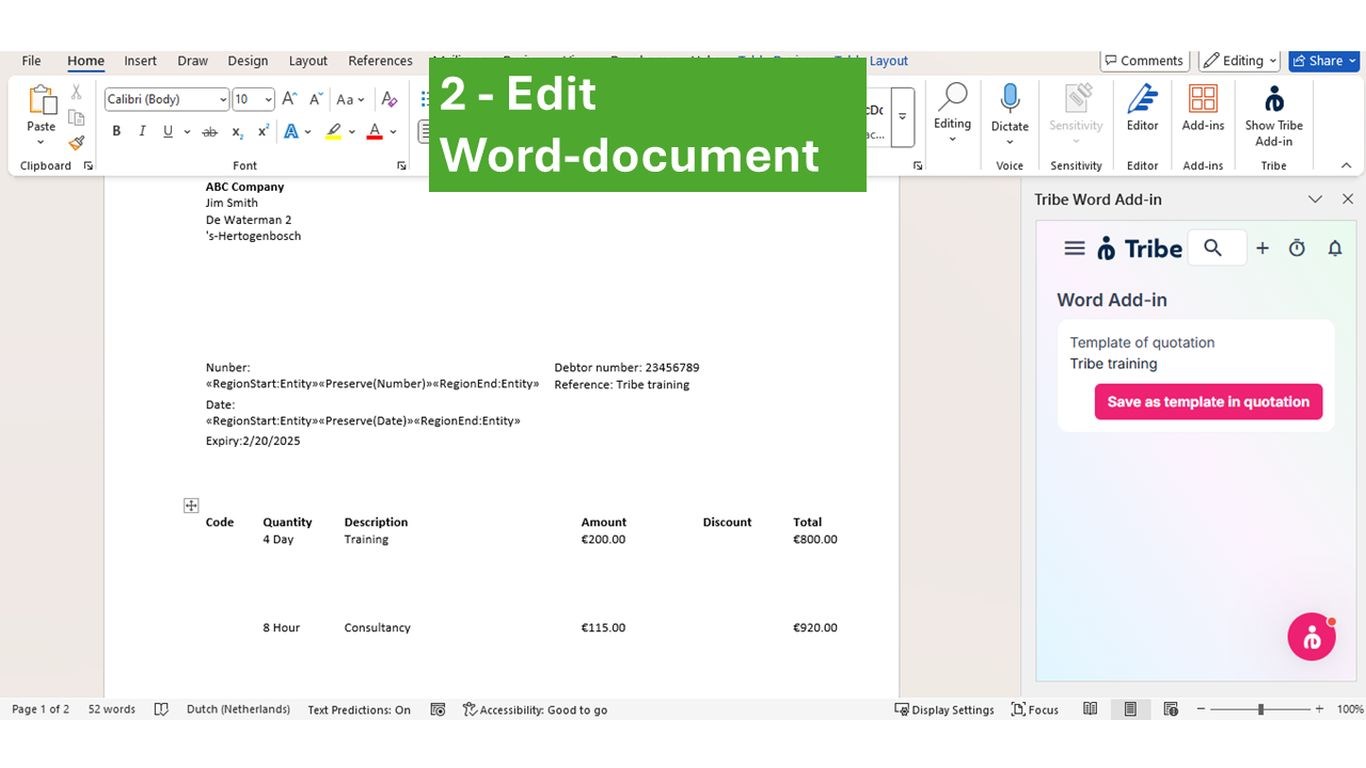Increase font size with Grow Font
The image size is (1366, 768).
[289, 99]
